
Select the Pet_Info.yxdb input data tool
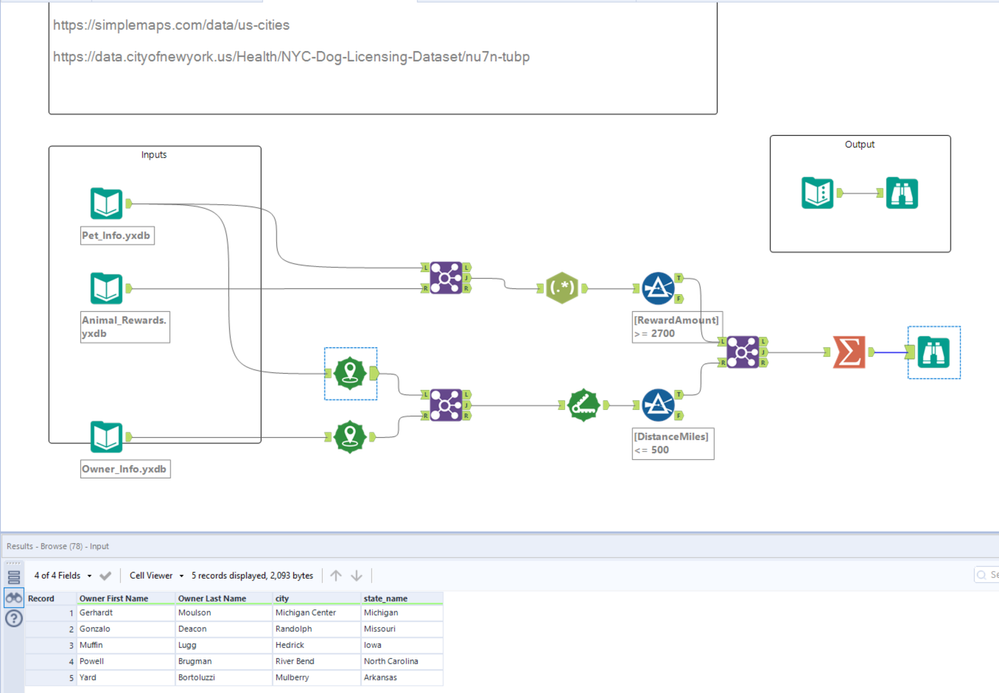coord(106,204)
